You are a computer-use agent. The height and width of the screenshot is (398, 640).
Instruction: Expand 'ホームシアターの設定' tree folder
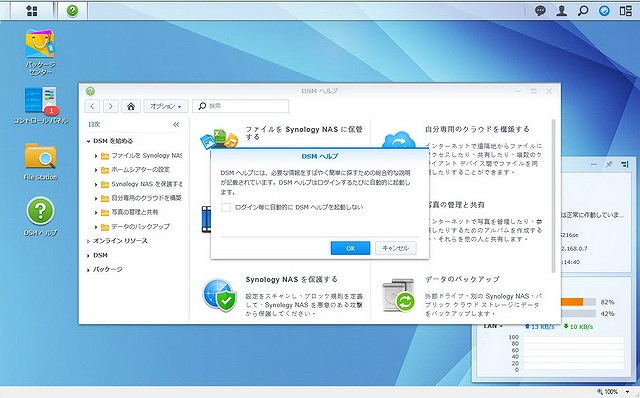[96, 170]
